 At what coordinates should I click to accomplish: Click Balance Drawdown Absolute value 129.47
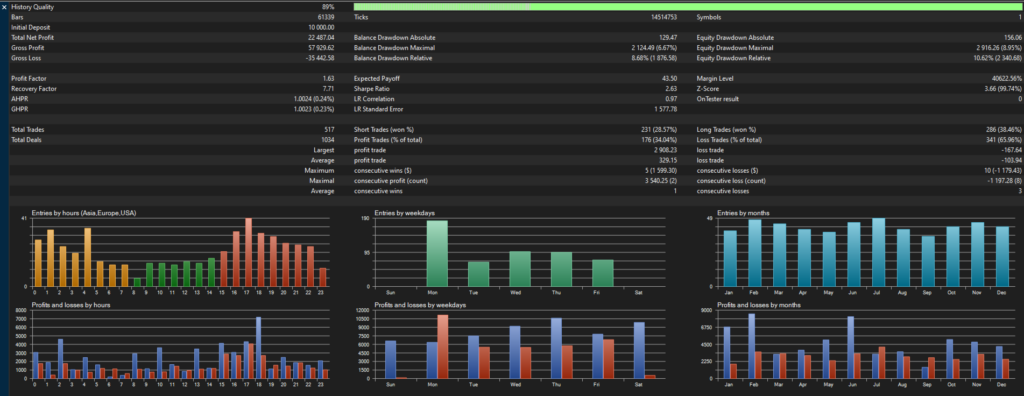668,38
